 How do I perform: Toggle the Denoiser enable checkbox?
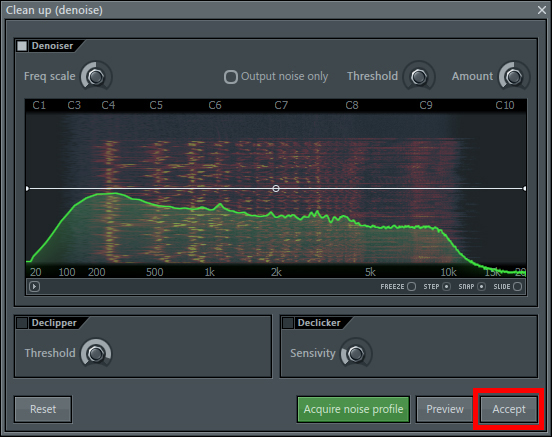[22, 46]
